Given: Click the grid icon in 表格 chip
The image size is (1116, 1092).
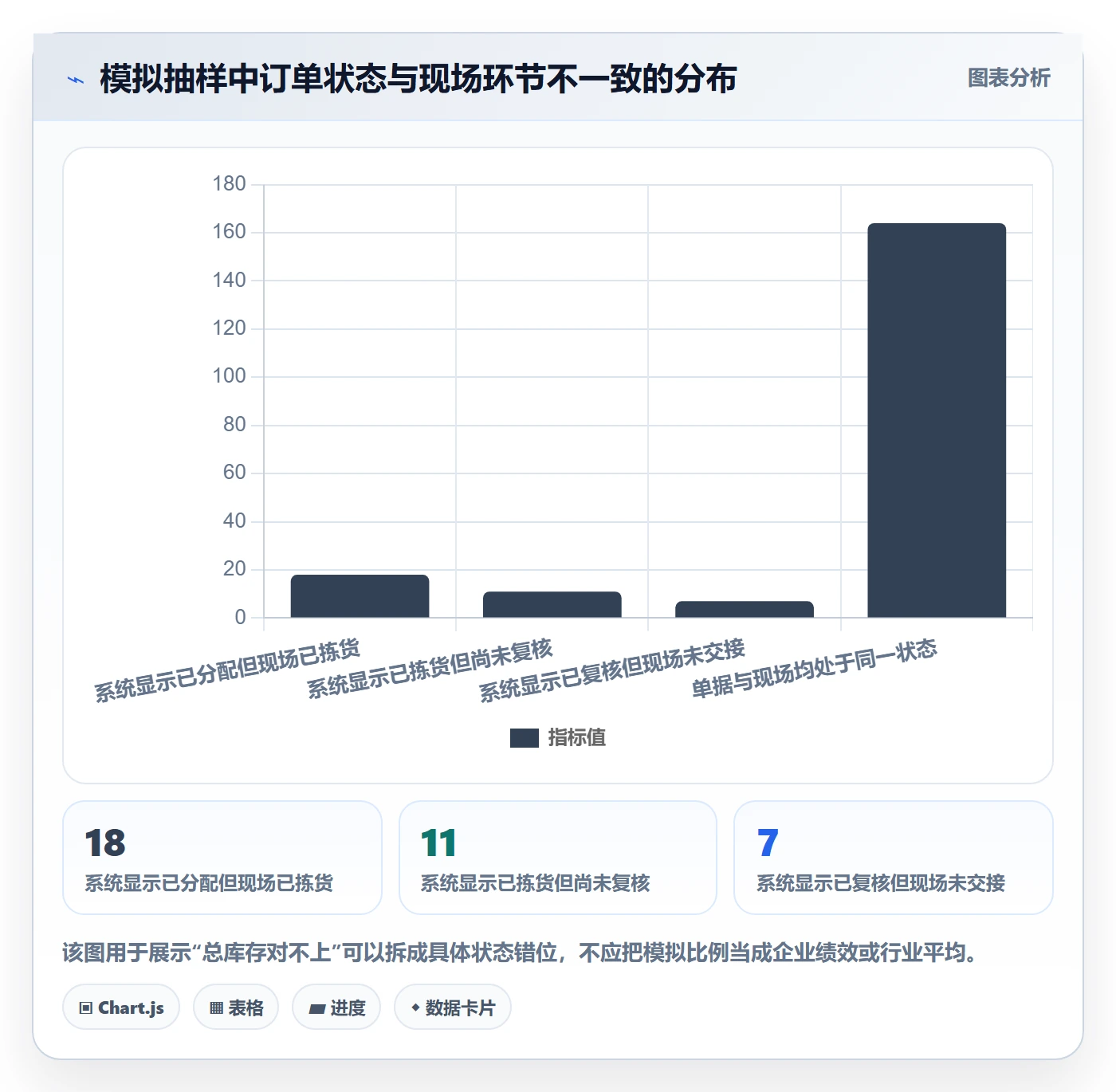Looking at the screenshot, I should pyautogui.click(x=216, y=1008).
